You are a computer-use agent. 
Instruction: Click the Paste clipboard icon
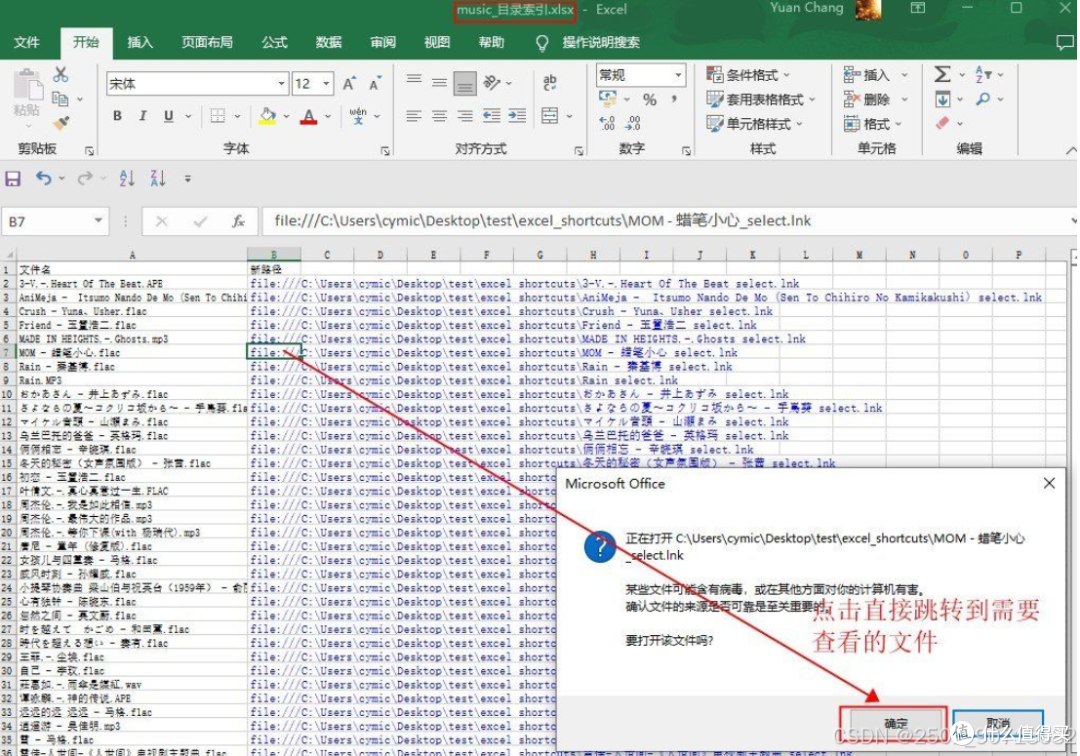[x=28, y=86]
